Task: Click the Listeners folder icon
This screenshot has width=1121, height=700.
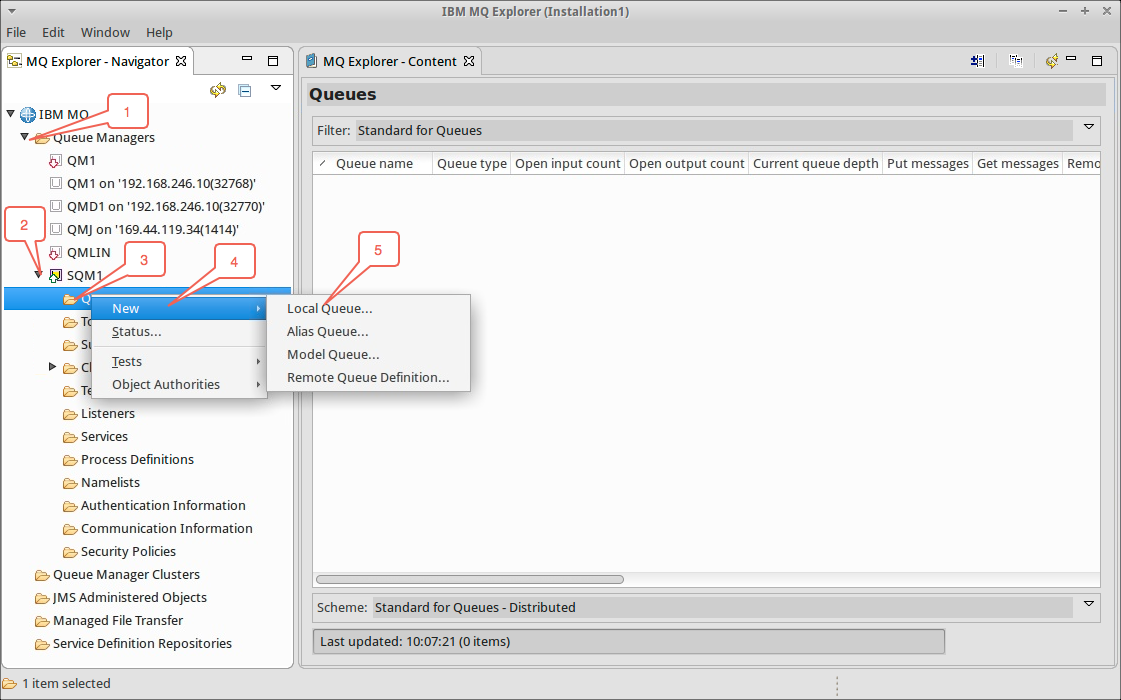Action: tap(70, 414)
